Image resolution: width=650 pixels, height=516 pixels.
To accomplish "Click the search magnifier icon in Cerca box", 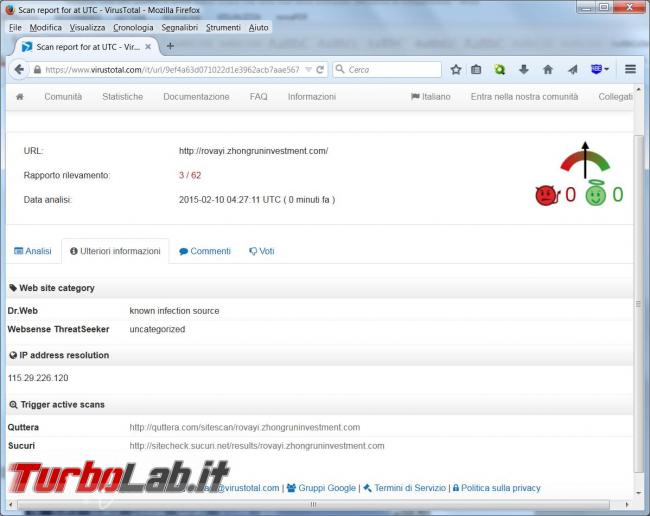I will pyautogui.click(x=340, y=69).
